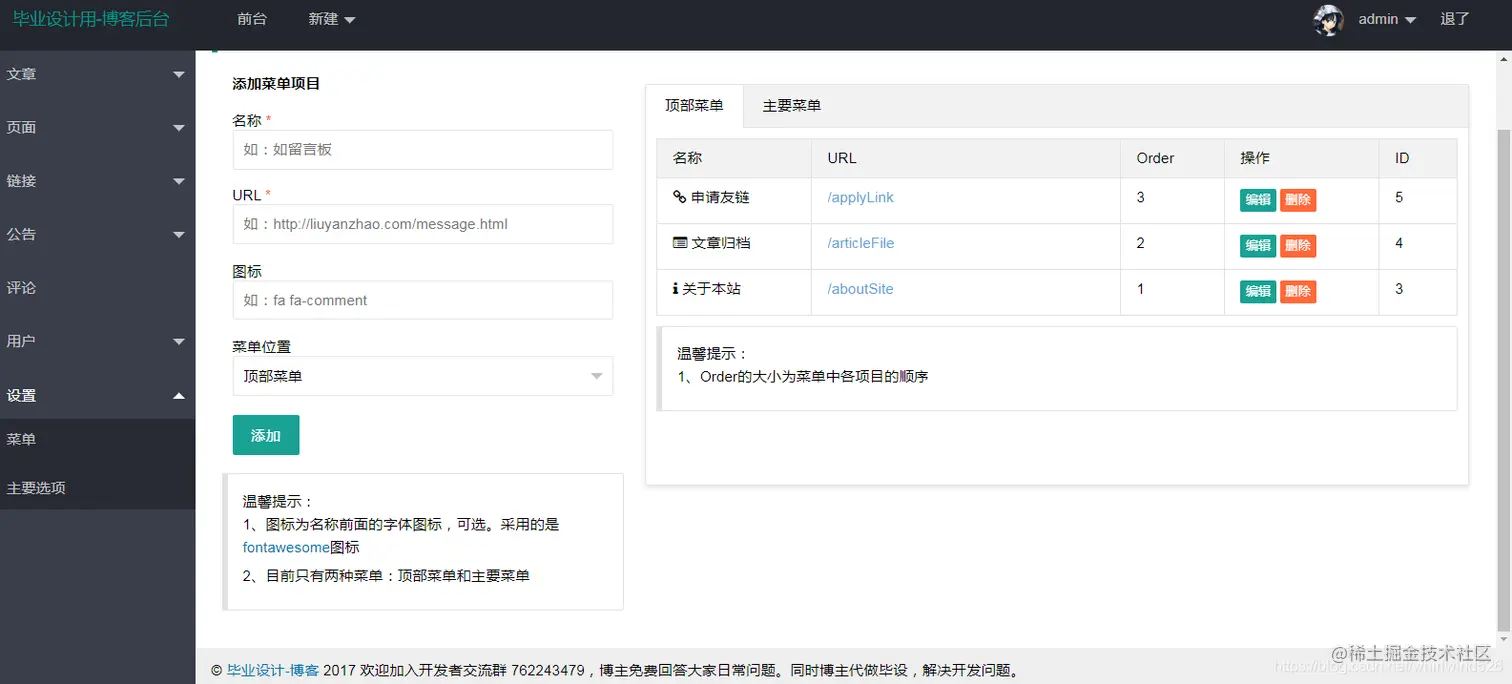Image resolution: width=1512 pixels, height=684 pixels.
Task: Click the link icon beside 申请友链
Action: point(680,197)
